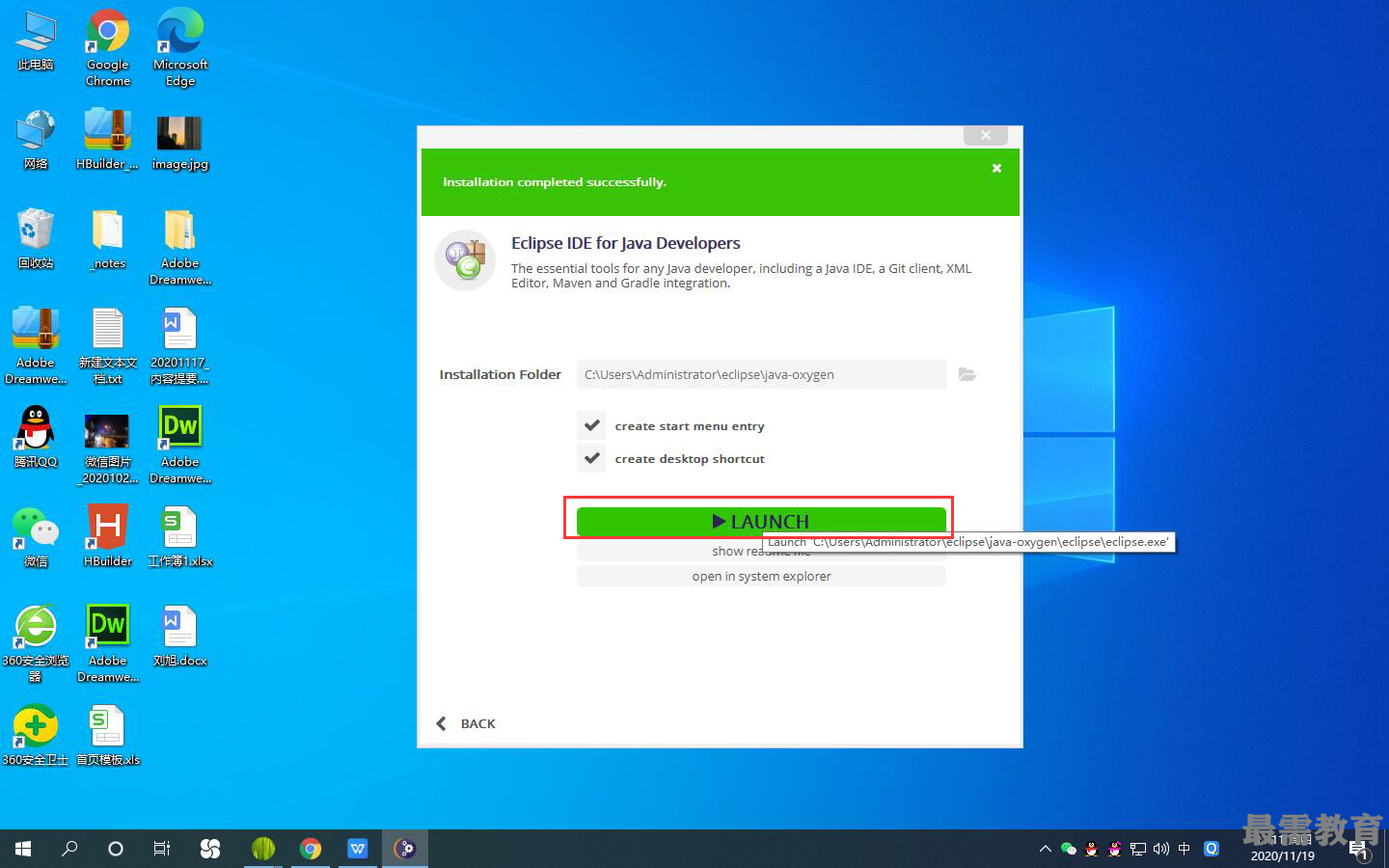Select the _notes folder icon

(x=107, y=239)
